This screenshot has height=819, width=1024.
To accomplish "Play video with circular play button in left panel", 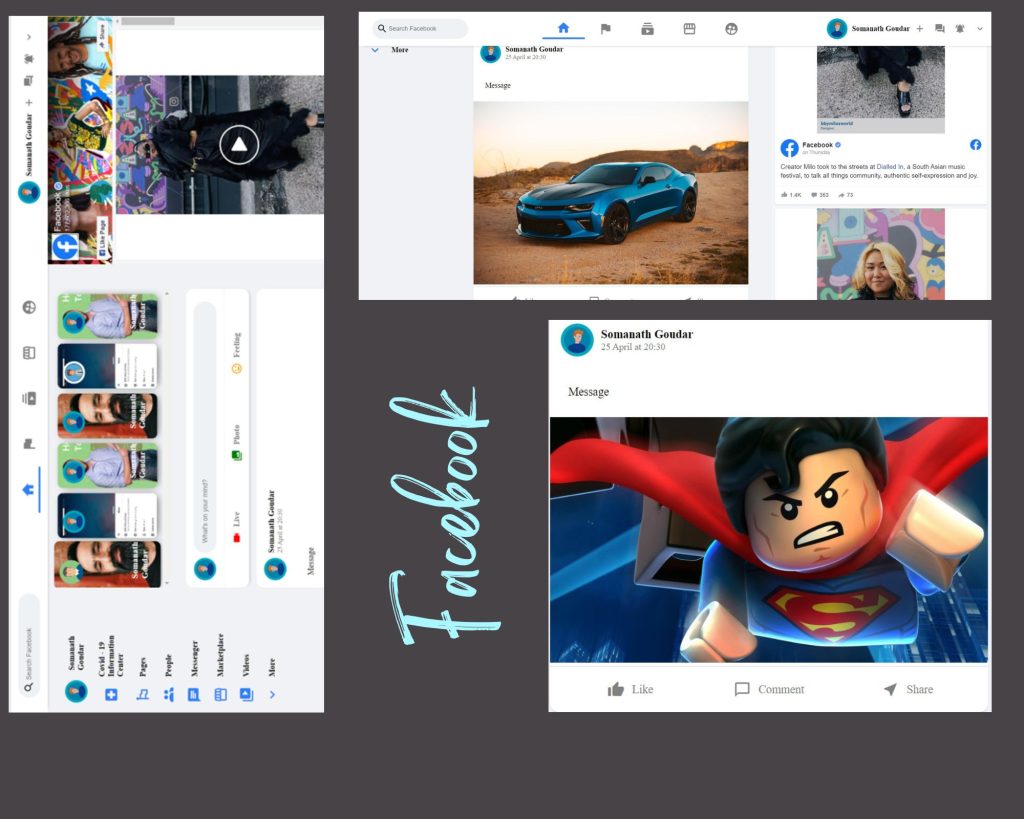I will 239,144.
